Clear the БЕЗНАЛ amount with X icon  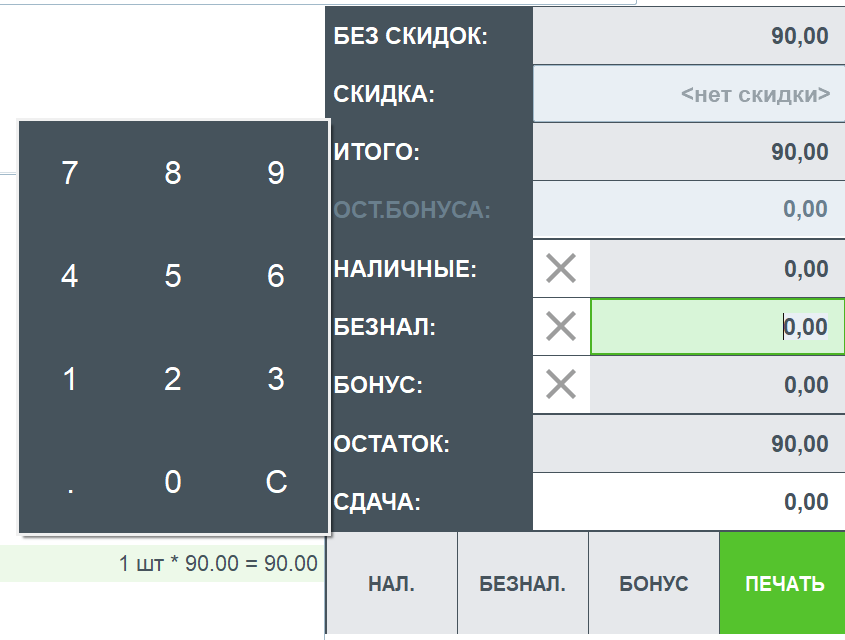(561, 326)
